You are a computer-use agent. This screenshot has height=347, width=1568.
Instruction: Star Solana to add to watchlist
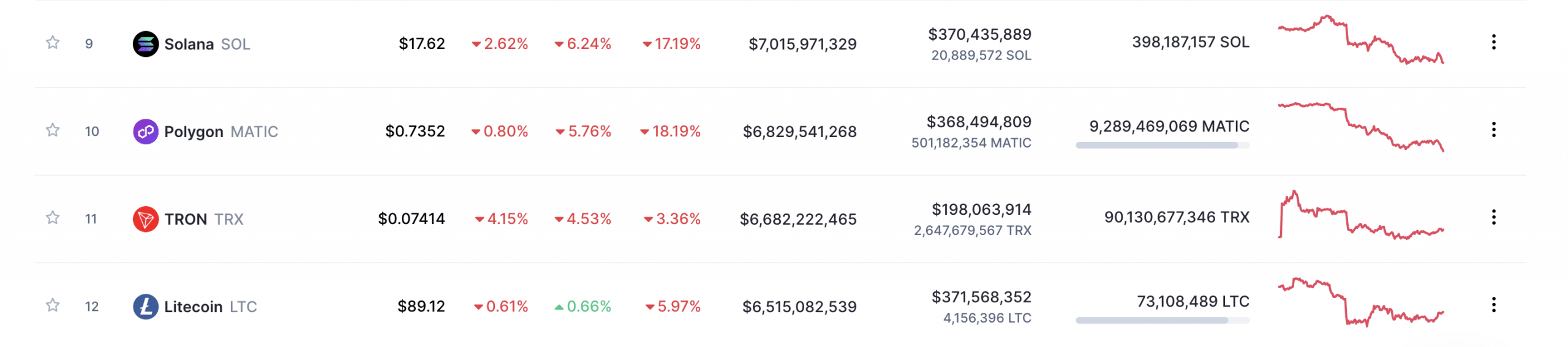pyautogui.click(x=53, y=43)
